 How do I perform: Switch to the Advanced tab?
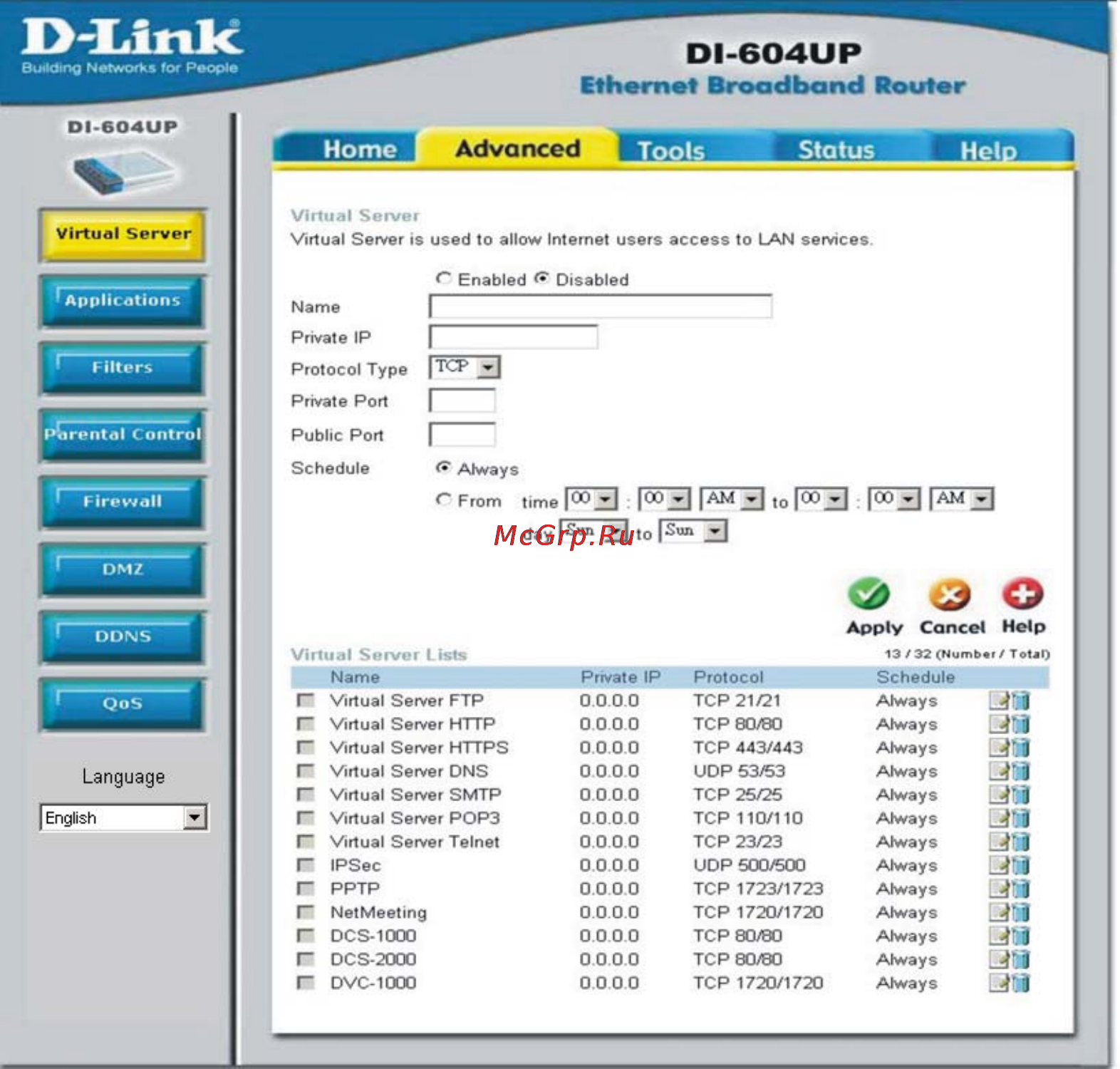(x=518, y=148)
